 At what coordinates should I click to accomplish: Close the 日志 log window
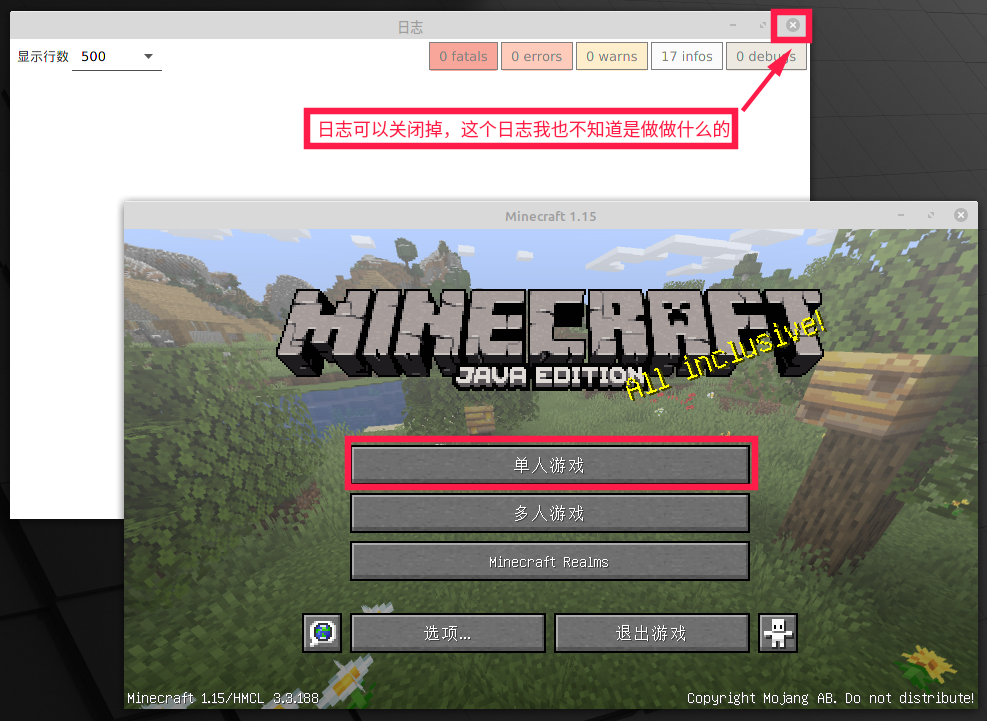[793, 25]
